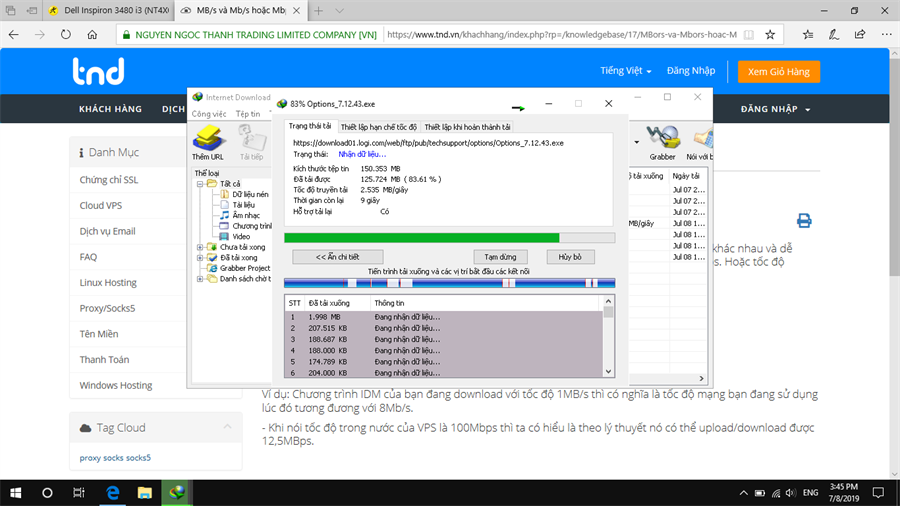This screenshot has width=900, height=506.
Task: Open Microsoft Edge from the taskbar
Action: 114,492
